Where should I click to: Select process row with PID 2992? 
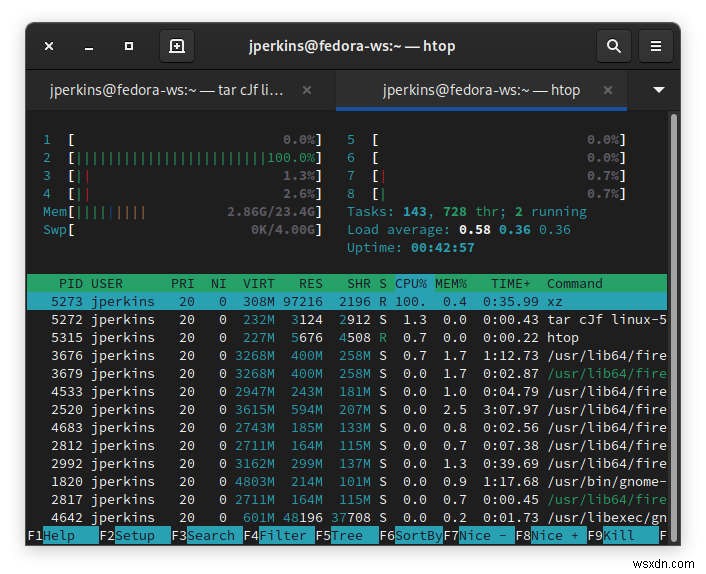pyautogui.click(x=347, y=463)
